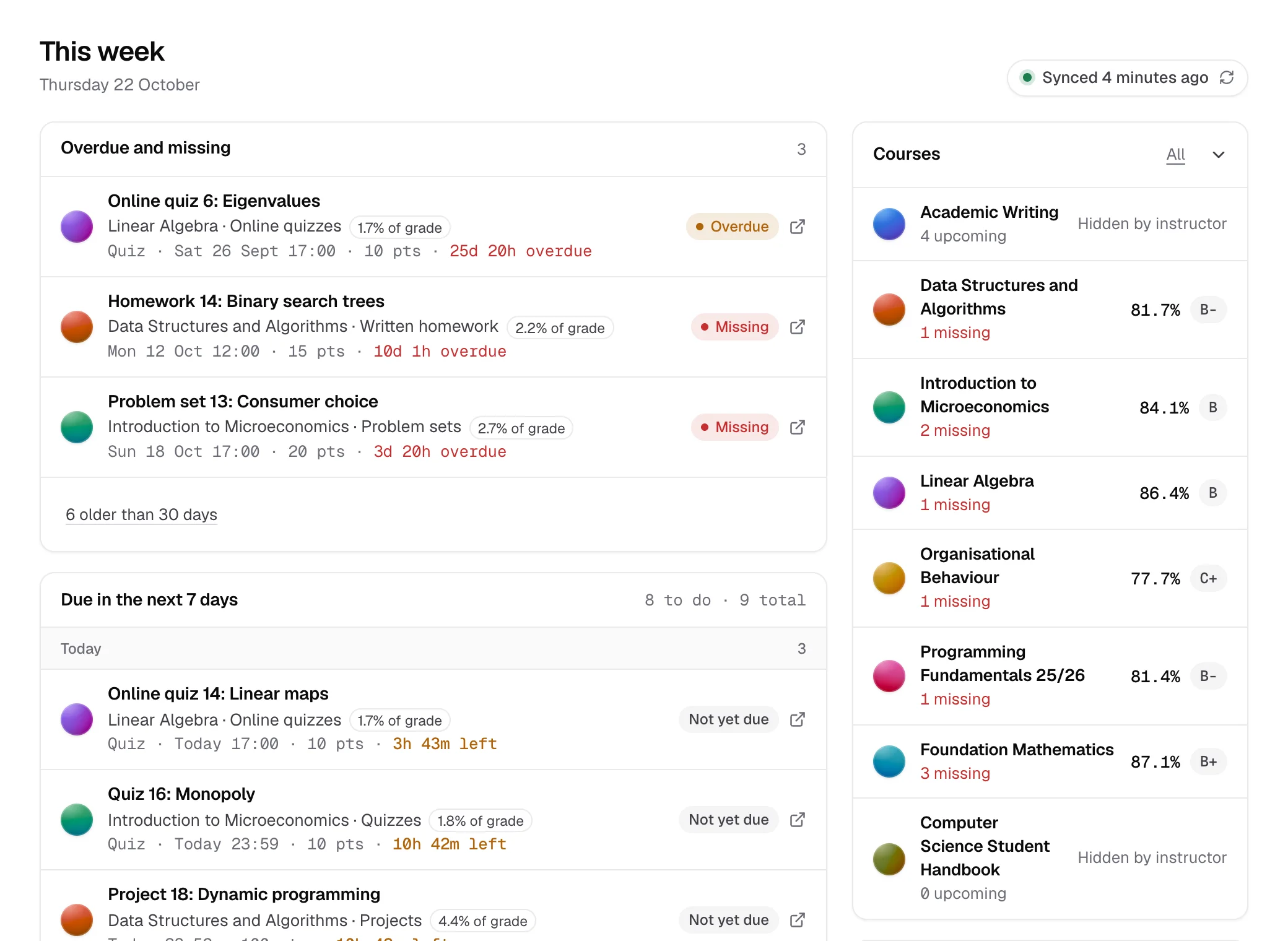The width and height of the screenshot is (1288, 941).
Task: Click Programming Fundamentals pink course icon
Action: coord(889,676)
